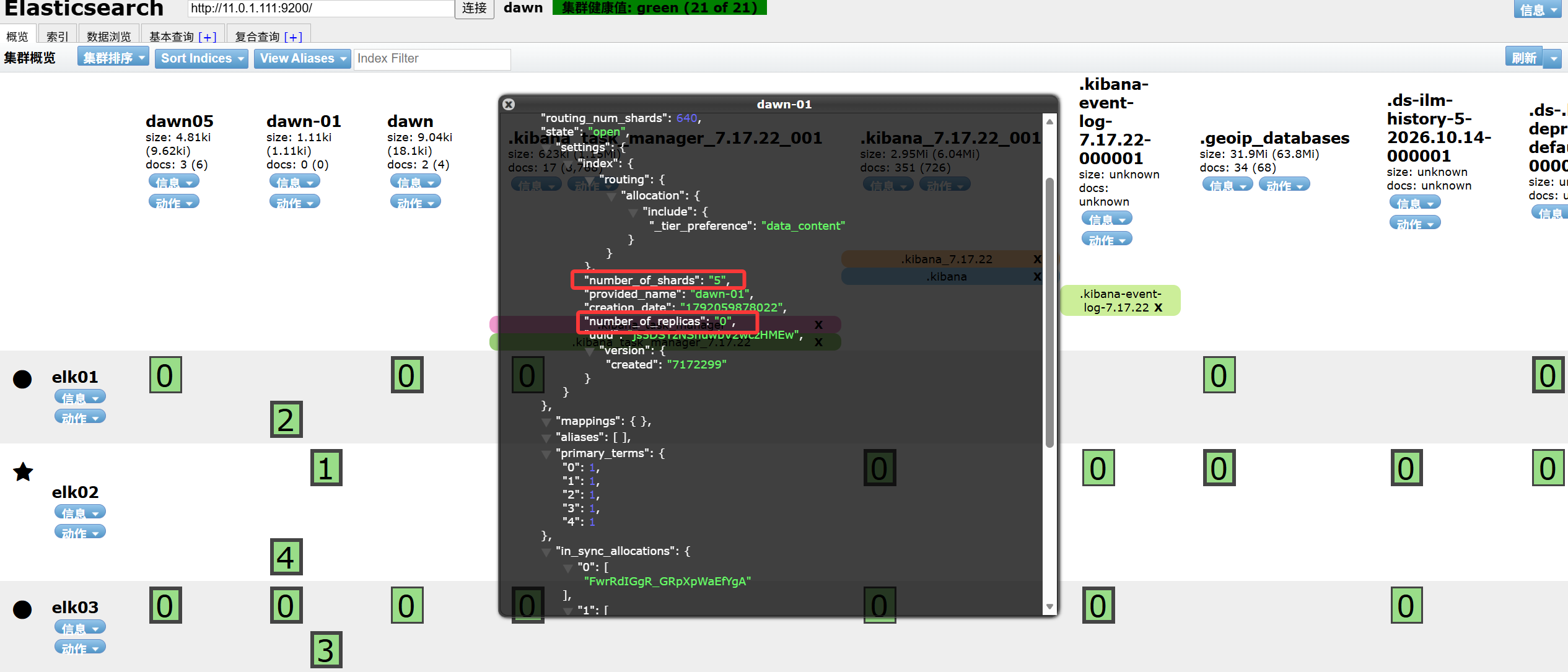Click the Elasticsearch URL address field
The height and width of the screenshot is (672, 1568).
[321, 8]
